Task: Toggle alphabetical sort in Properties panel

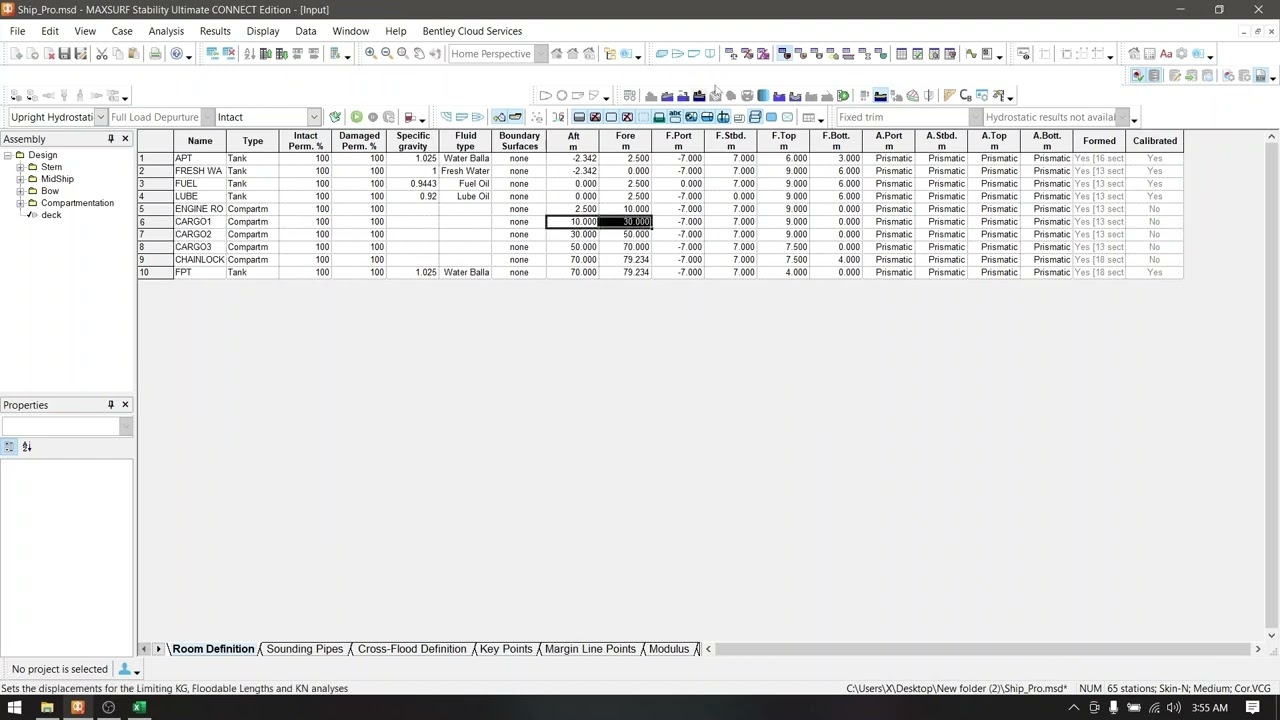Action: pyautogui.click(x=27, y=447)
